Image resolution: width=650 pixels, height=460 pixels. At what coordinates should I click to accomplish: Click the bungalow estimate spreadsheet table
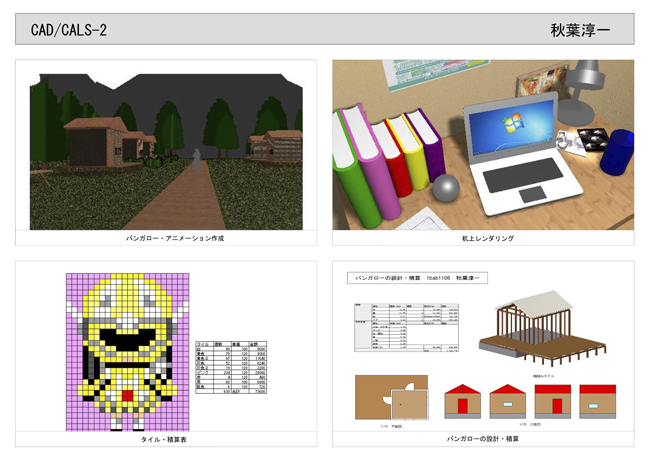(406, 327)
